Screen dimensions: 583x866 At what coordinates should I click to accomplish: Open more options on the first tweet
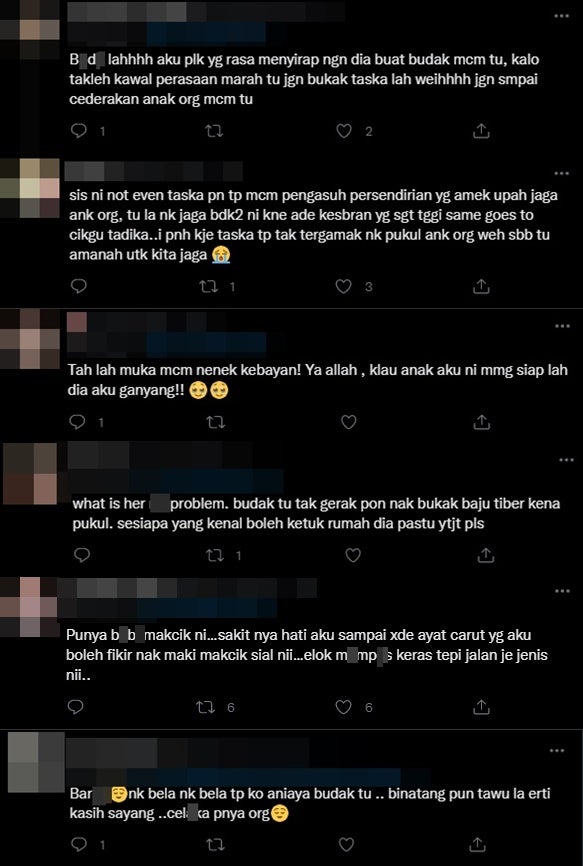[561, 16]
